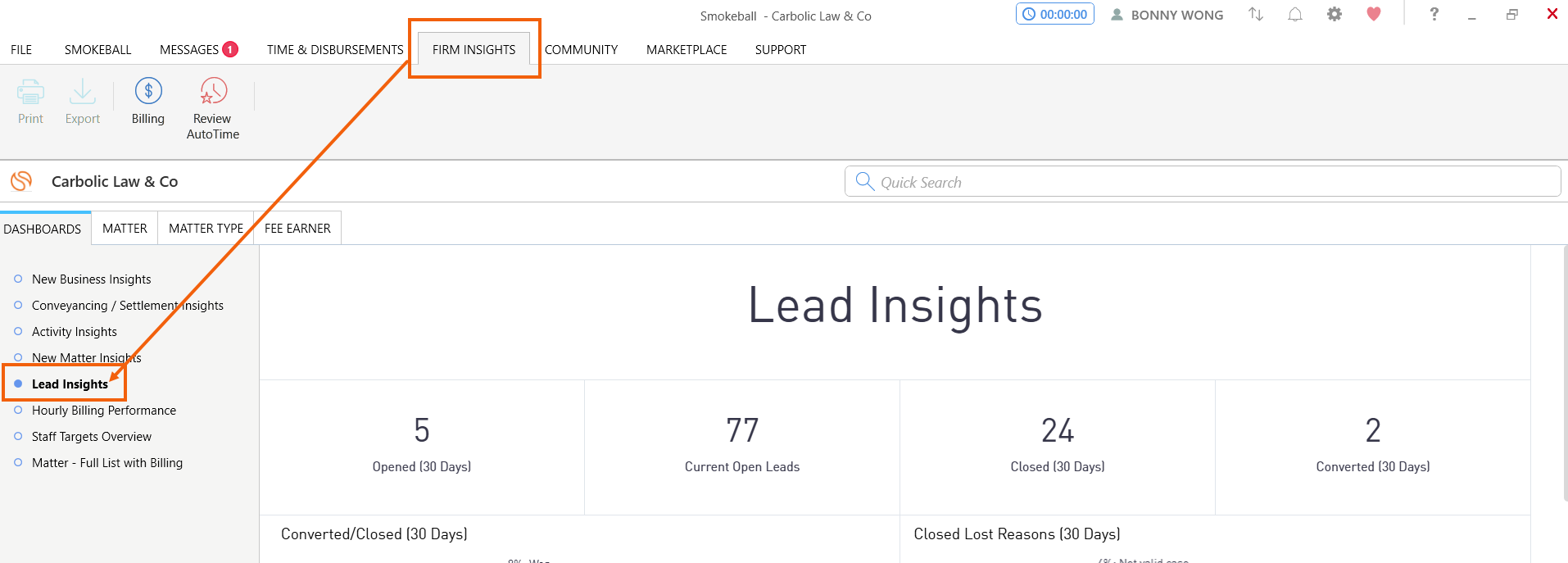Click the Quick Search magnifier icon
Image resolution: width=1568 pixels, height=563 pixels.
tap(864, 181)
